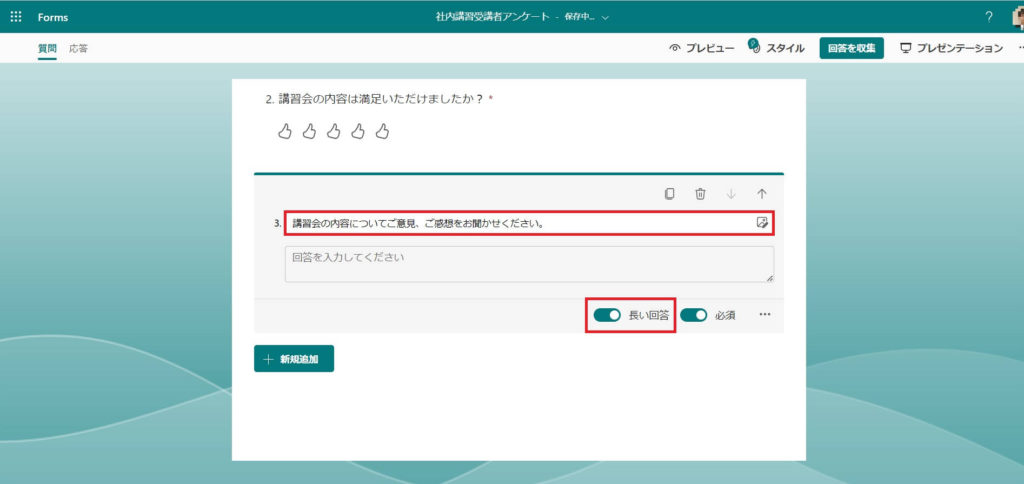Click the copy question icon
The height and width of the screenshot is (484, 1024).
tap(670, 194)
